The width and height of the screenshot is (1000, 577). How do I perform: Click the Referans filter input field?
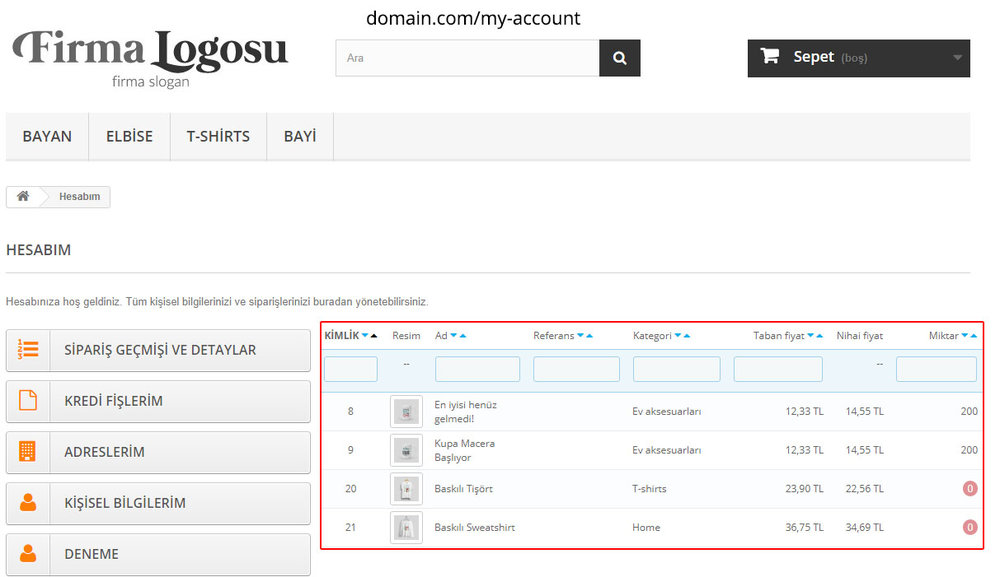coord(577,369)
